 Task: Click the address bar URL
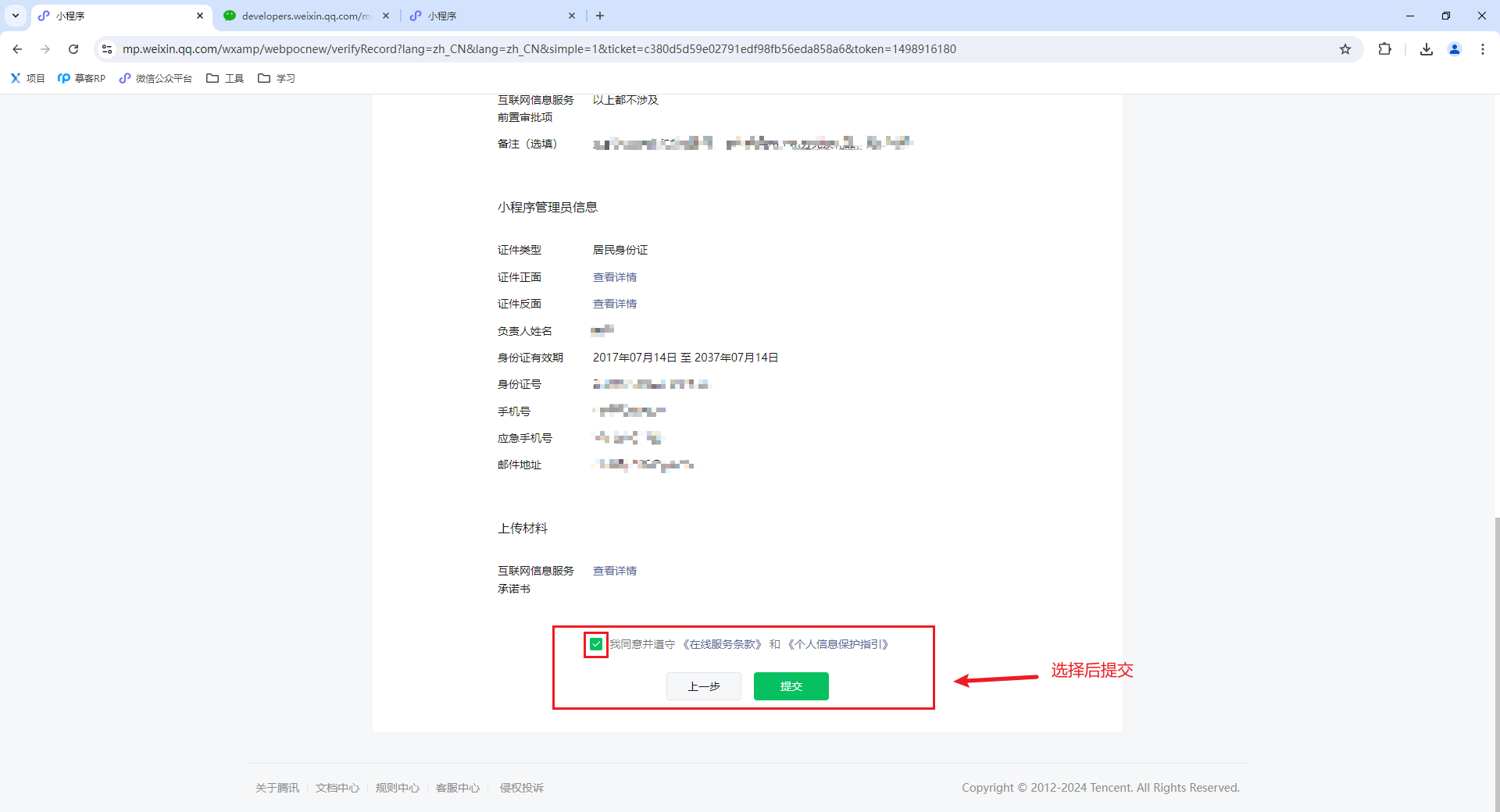pyautogui.click(x=539, y=49)
